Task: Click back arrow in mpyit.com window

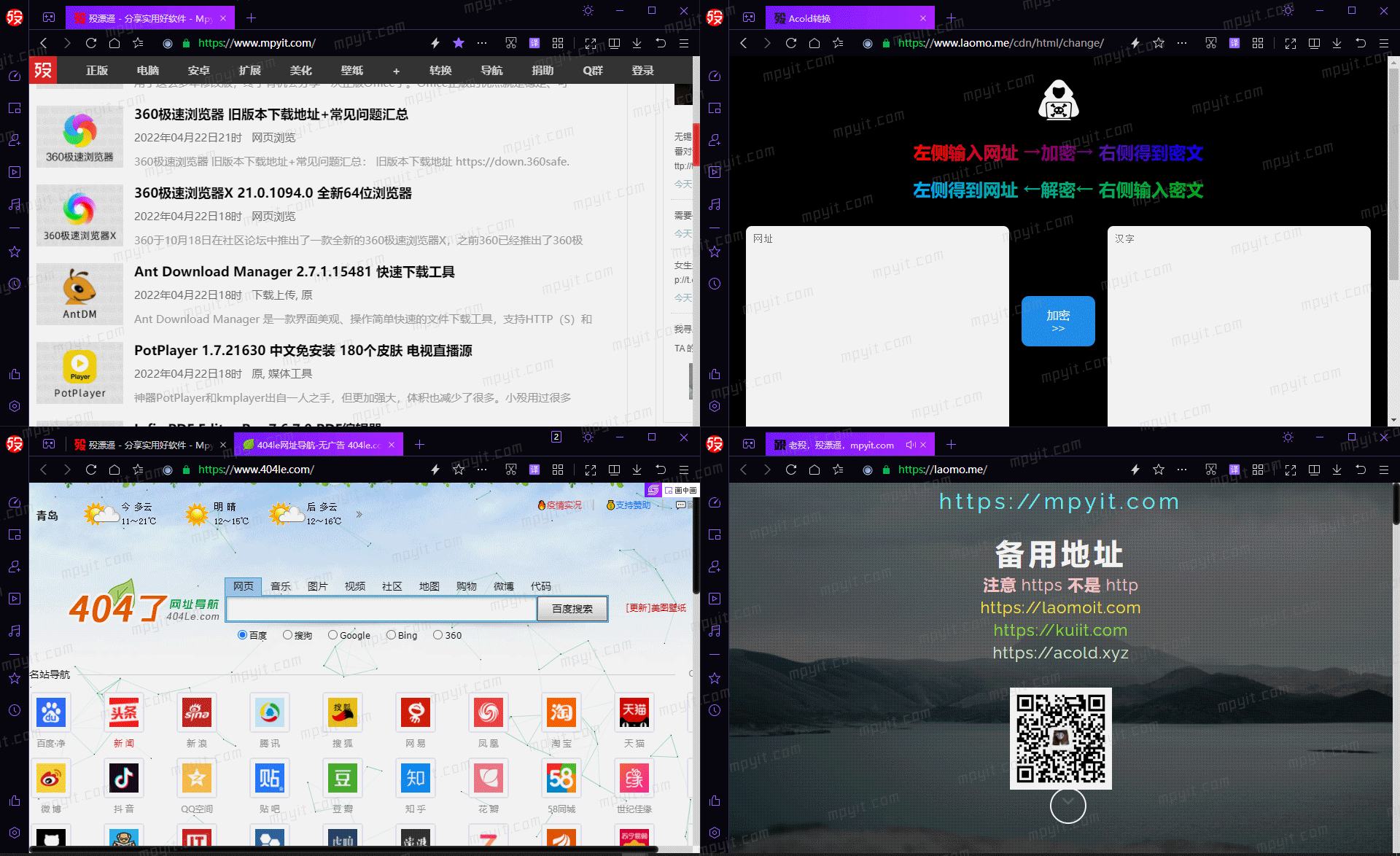Action: 44,43
